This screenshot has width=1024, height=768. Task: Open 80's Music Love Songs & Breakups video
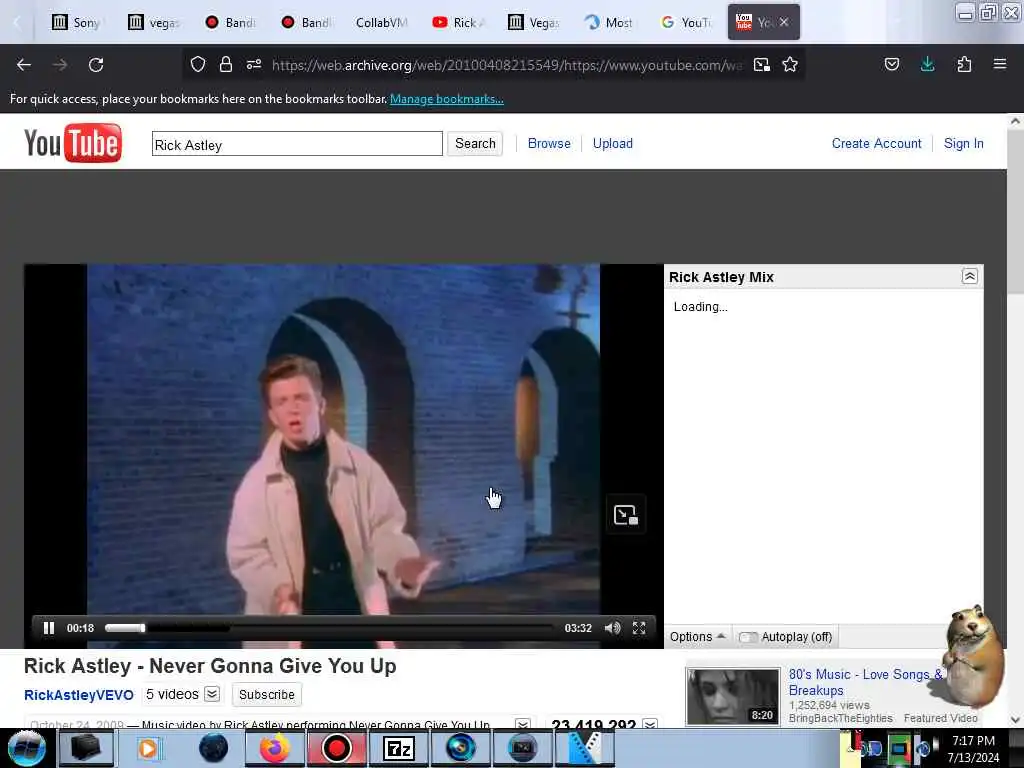point(865,682)
